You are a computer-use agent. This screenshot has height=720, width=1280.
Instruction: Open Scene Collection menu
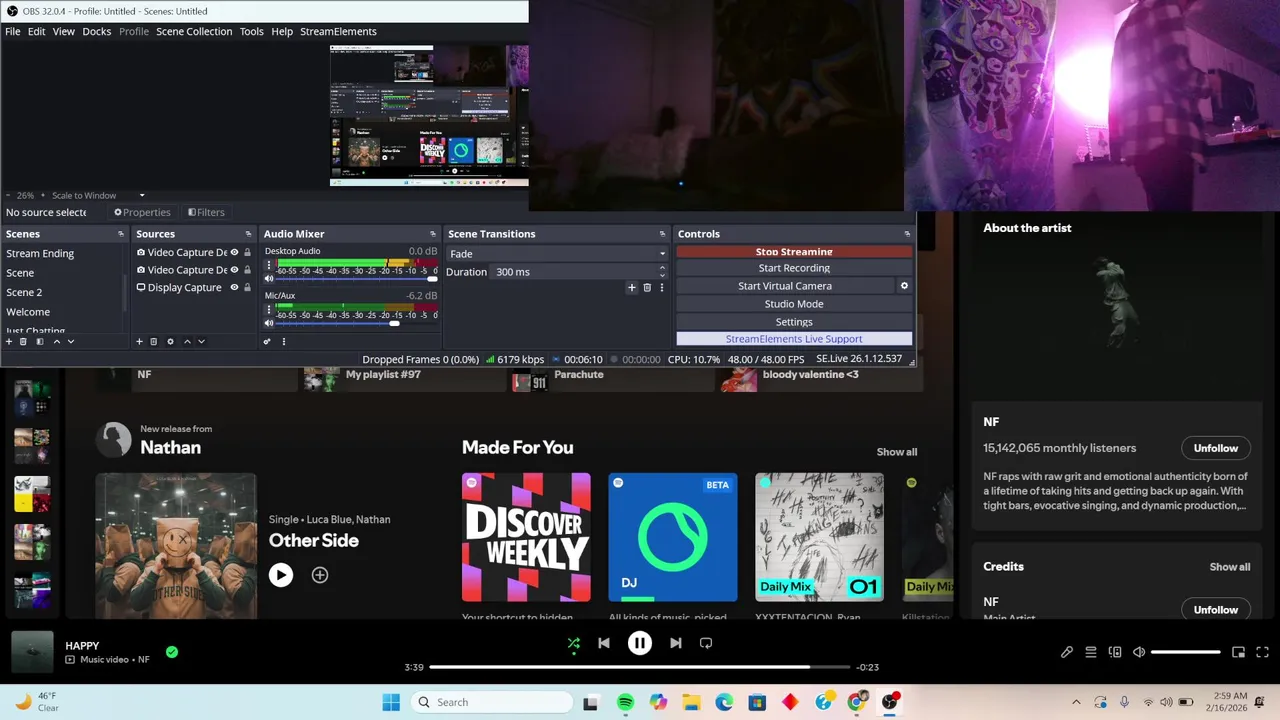pos(194,31)
